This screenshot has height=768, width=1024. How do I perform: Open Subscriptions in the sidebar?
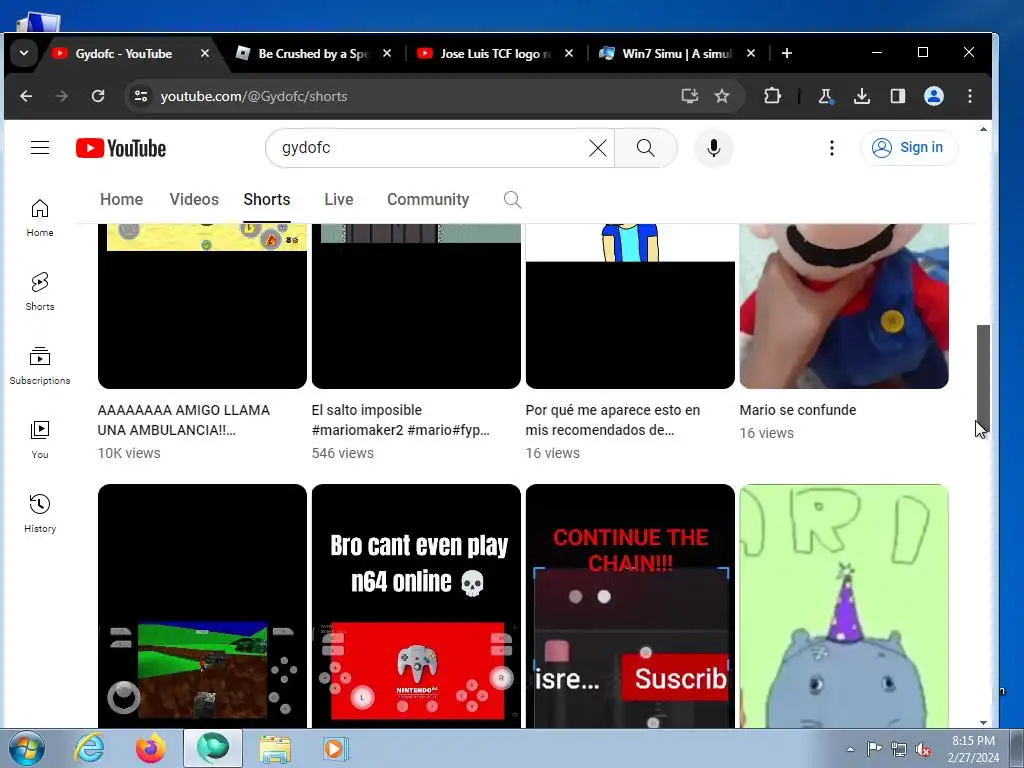pyautogui.click(x=40, y=366)
